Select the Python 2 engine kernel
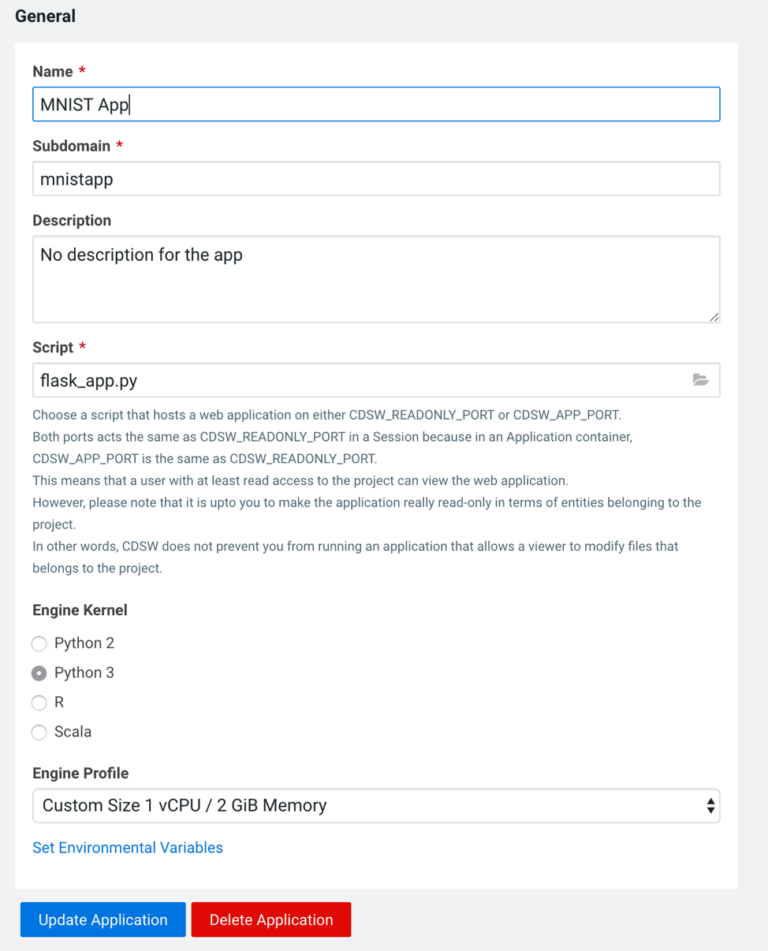Screen dimensions: 768x951 coord(38,643)
